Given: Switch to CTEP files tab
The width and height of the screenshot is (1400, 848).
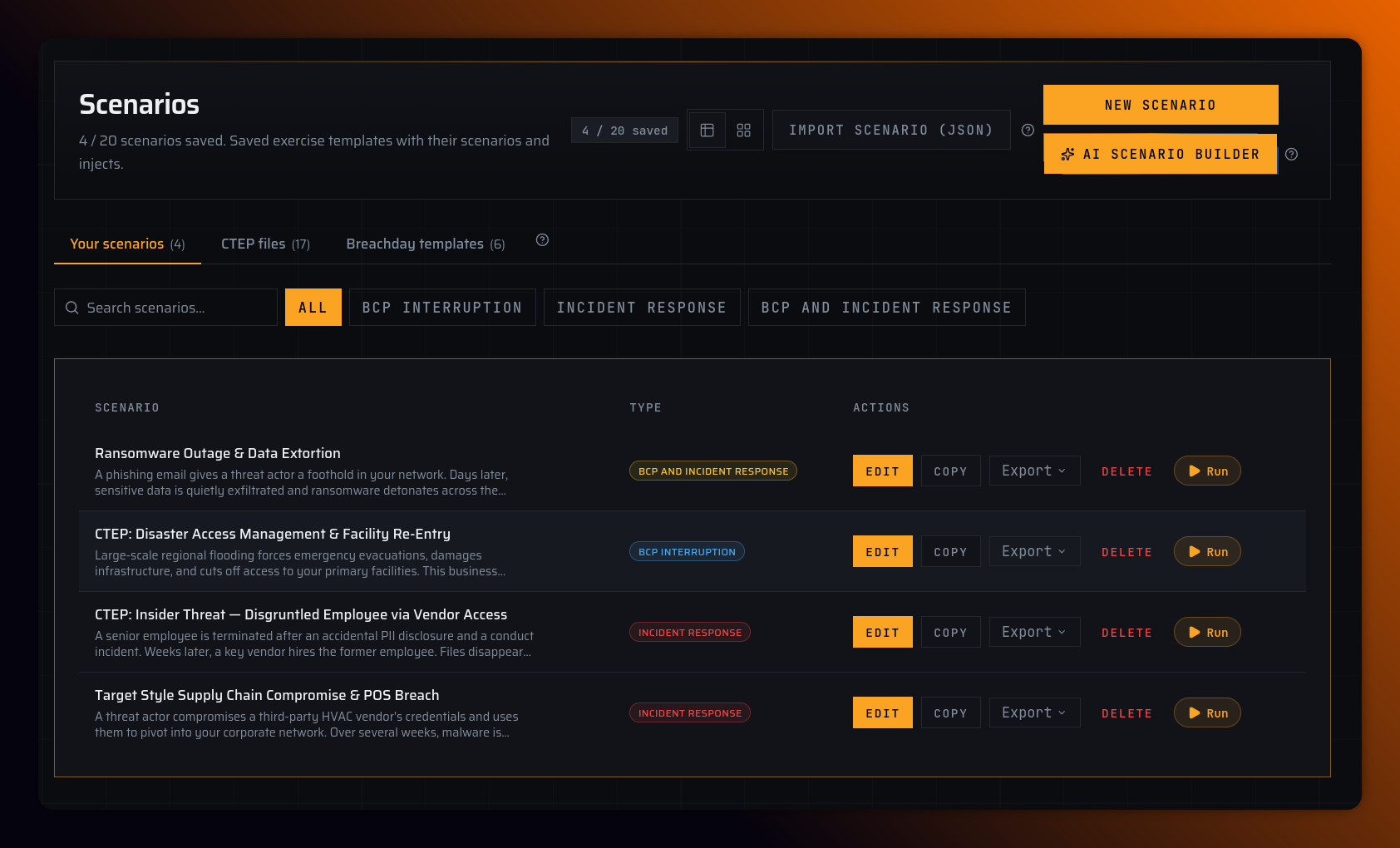Looking at the screenshot, I should 265,244.
